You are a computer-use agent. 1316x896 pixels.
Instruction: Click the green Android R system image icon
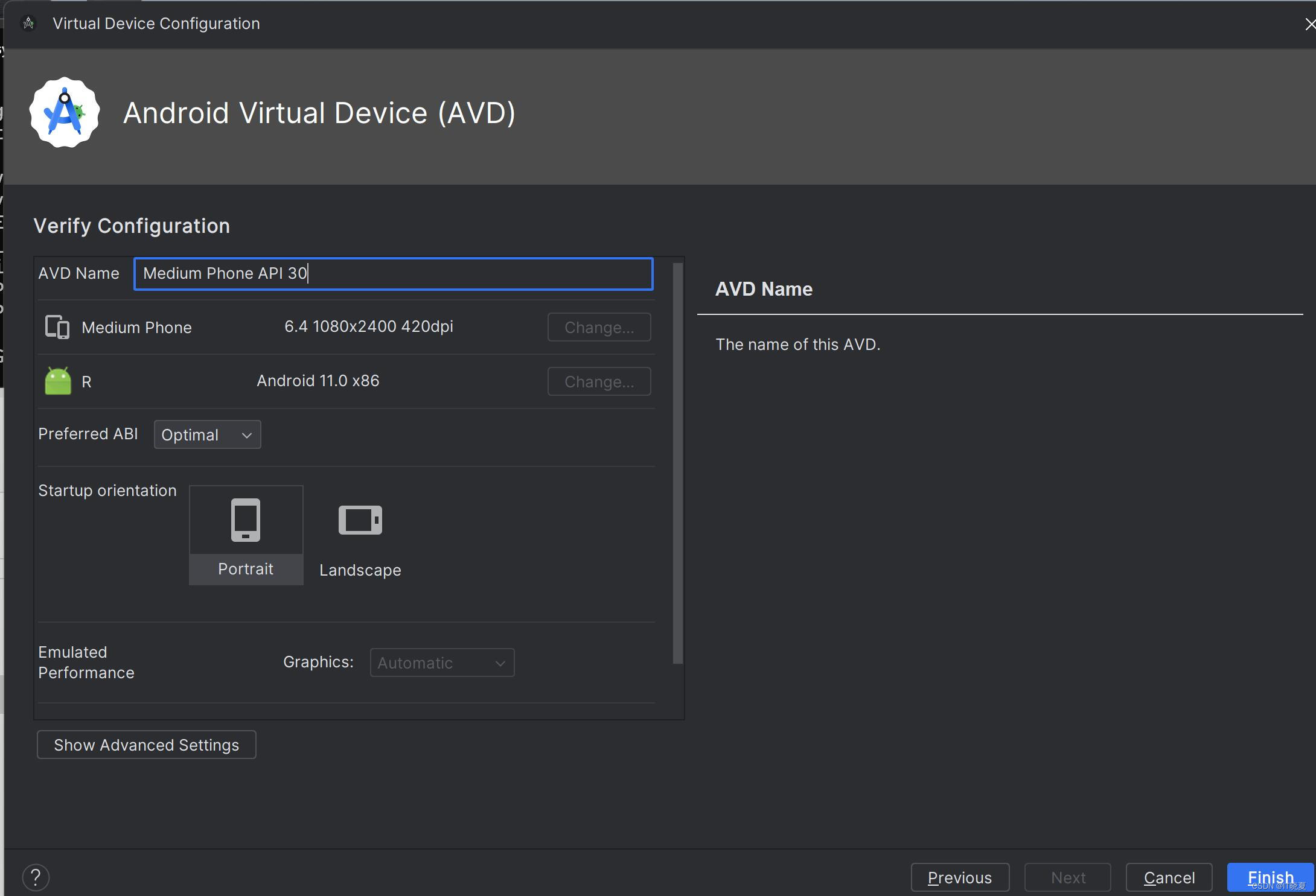[x=58, y=381]
